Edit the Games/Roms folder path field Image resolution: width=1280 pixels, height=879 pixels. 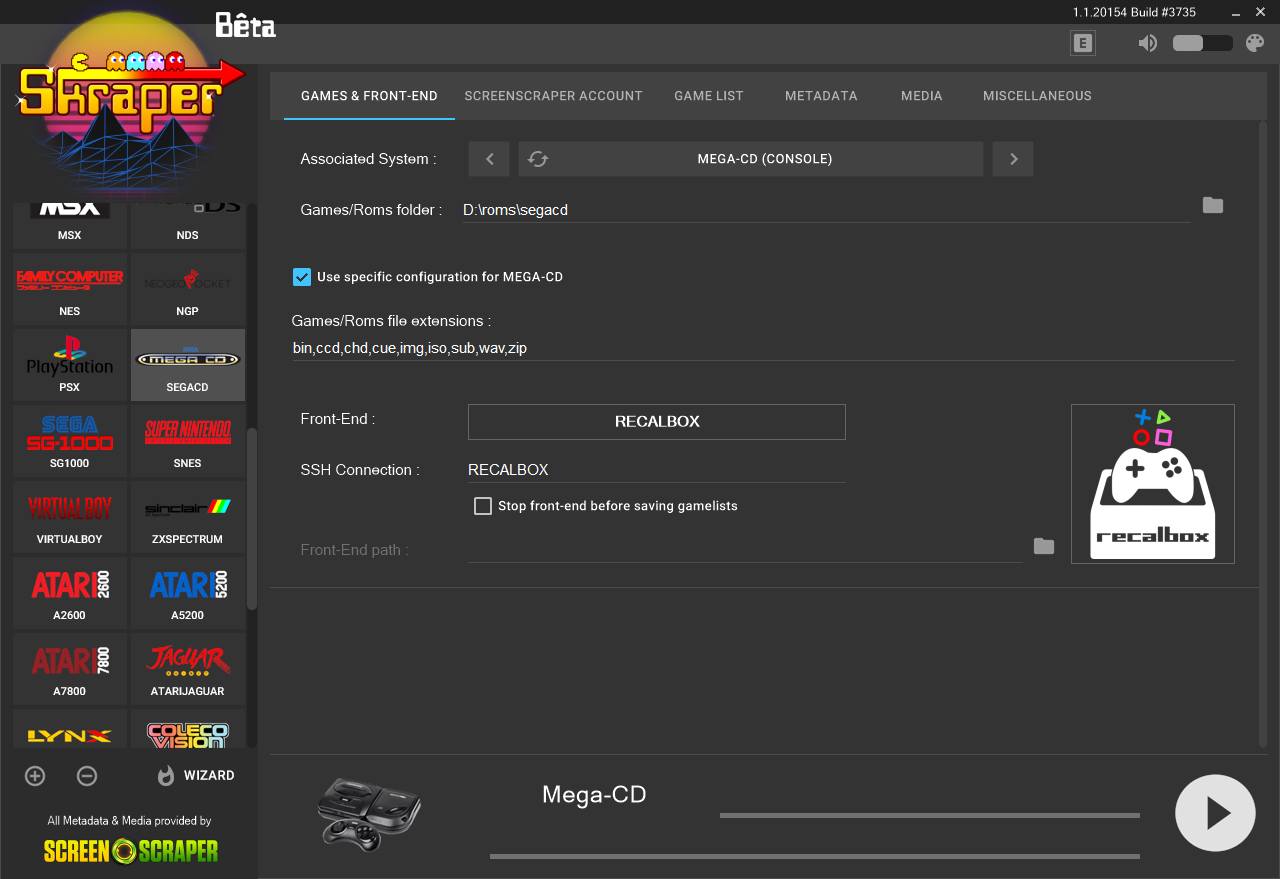(x=826, y=210)
